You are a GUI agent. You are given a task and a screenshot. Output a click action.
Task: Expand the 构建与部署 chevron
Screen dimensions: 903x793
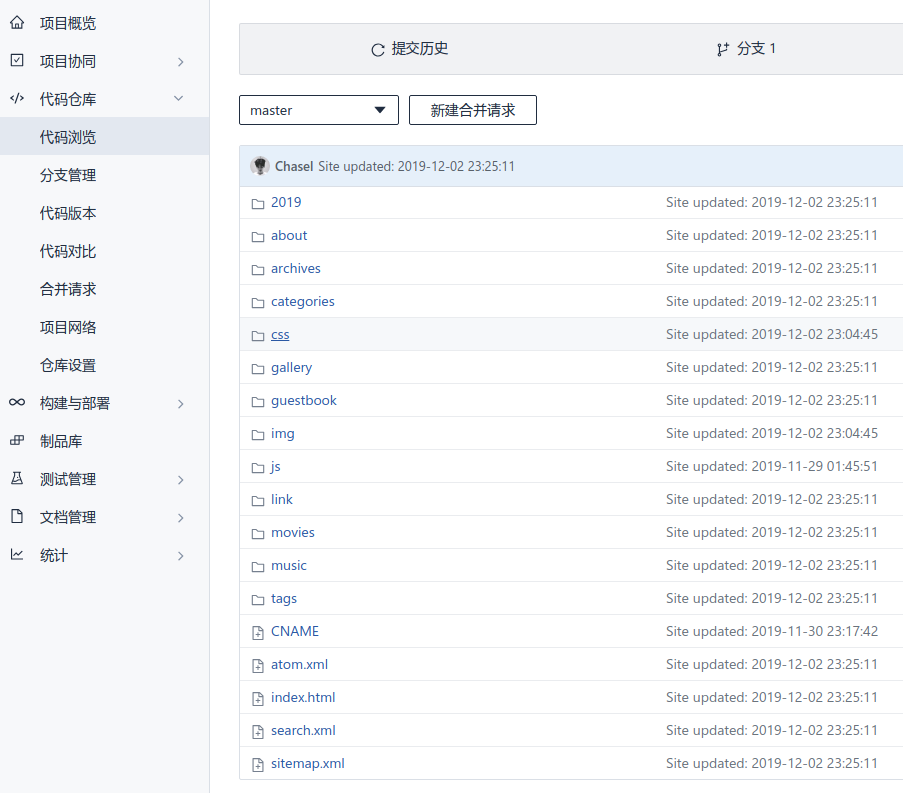point(180,404)
